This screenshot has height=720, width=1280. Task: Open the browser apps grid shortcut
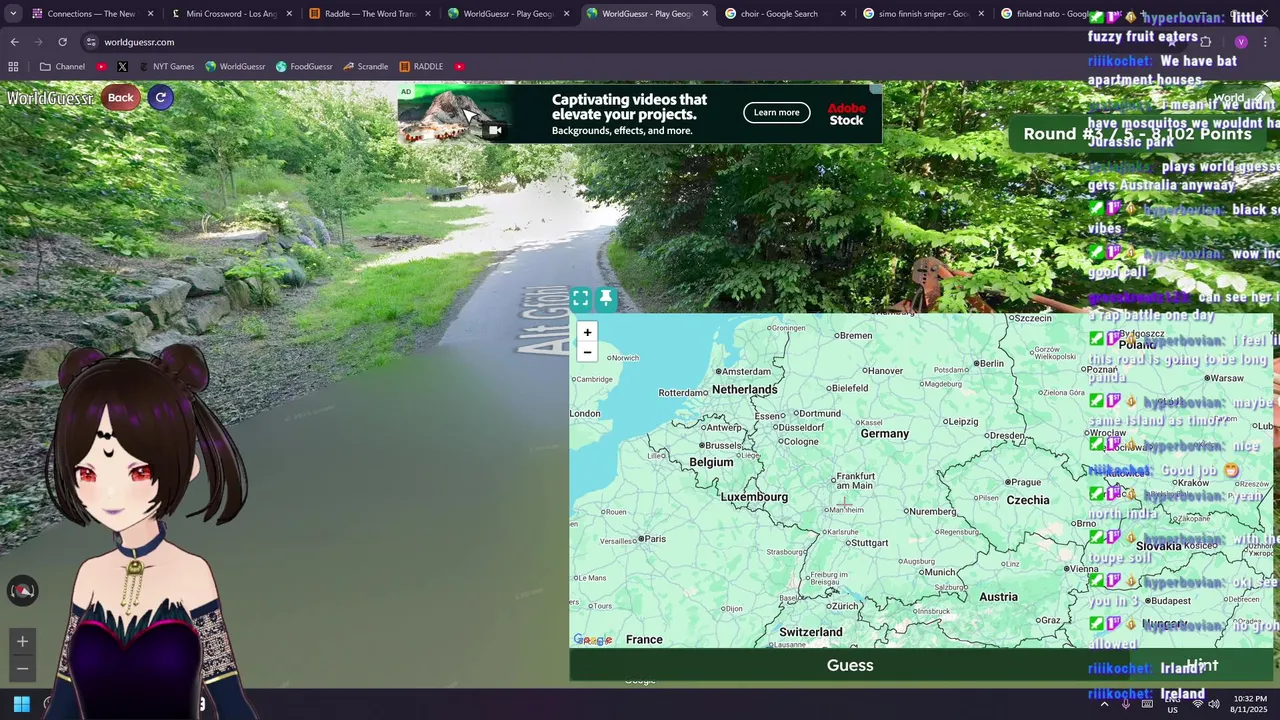click(x=13, y=66)
